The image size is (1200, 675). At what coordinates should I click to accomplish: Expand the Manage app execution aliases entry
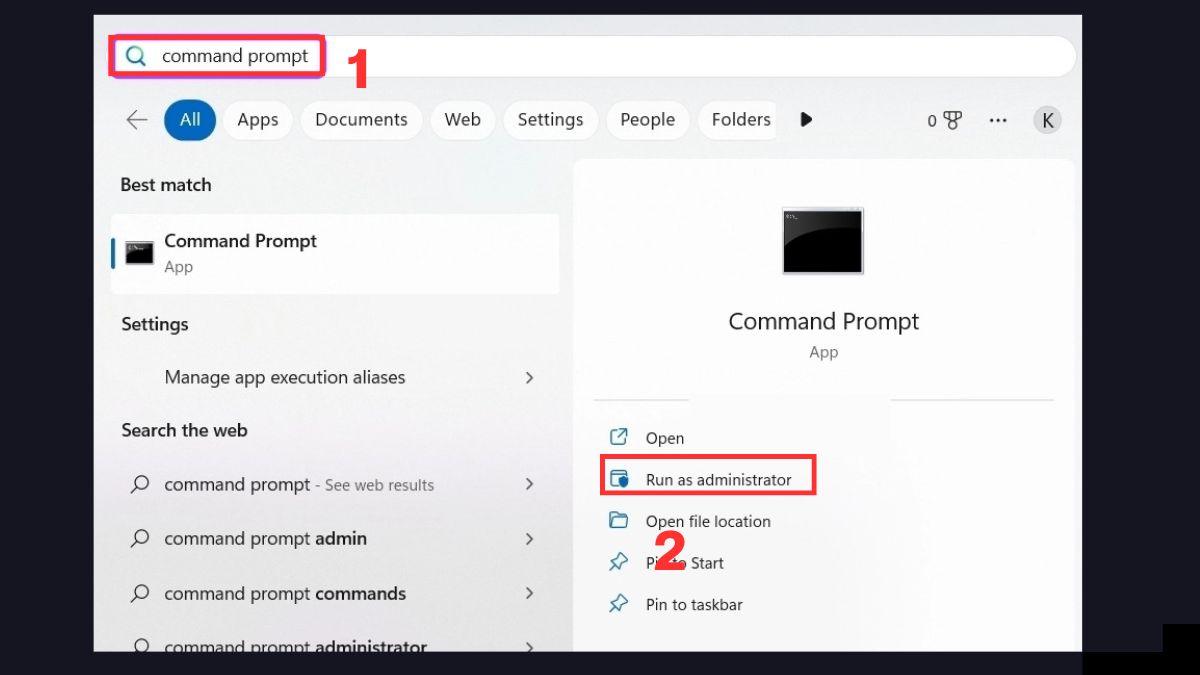529,378
